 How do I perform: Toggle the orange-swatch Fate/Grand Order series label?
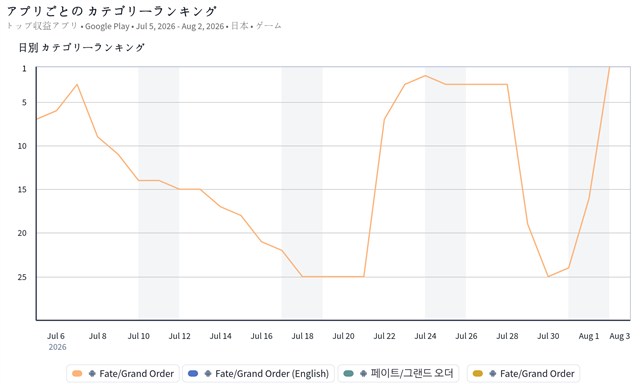click(136, 373)
